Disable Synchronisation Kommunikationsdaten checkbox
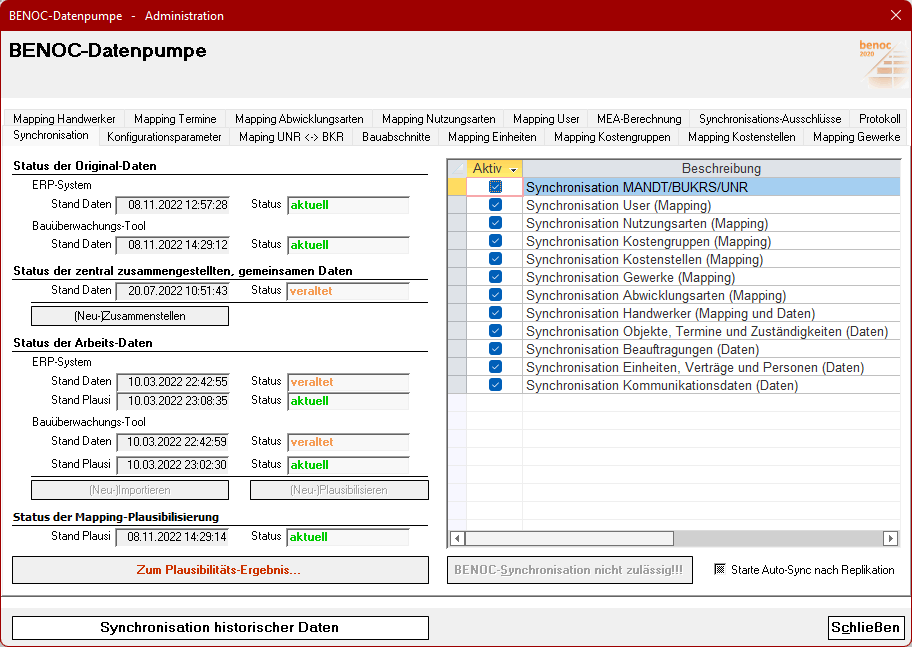912x647 pixels. point(495,385)
